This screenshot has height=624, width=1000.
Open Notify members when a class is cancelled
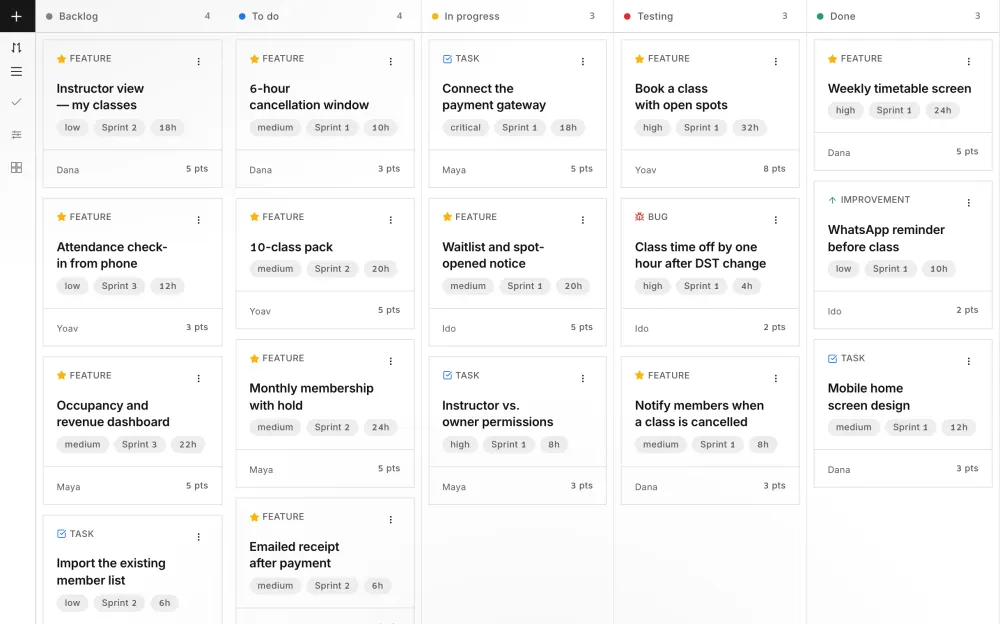(699, 413)
